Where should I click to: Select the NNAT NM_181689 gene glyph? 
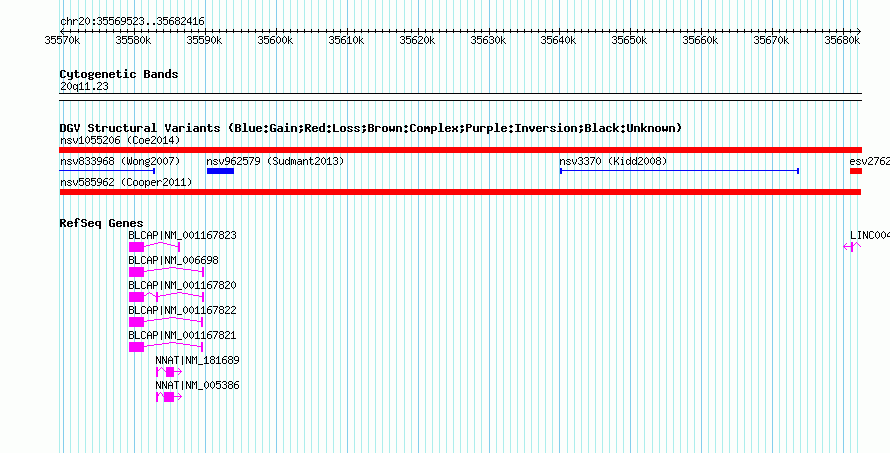tap(169, 372)
